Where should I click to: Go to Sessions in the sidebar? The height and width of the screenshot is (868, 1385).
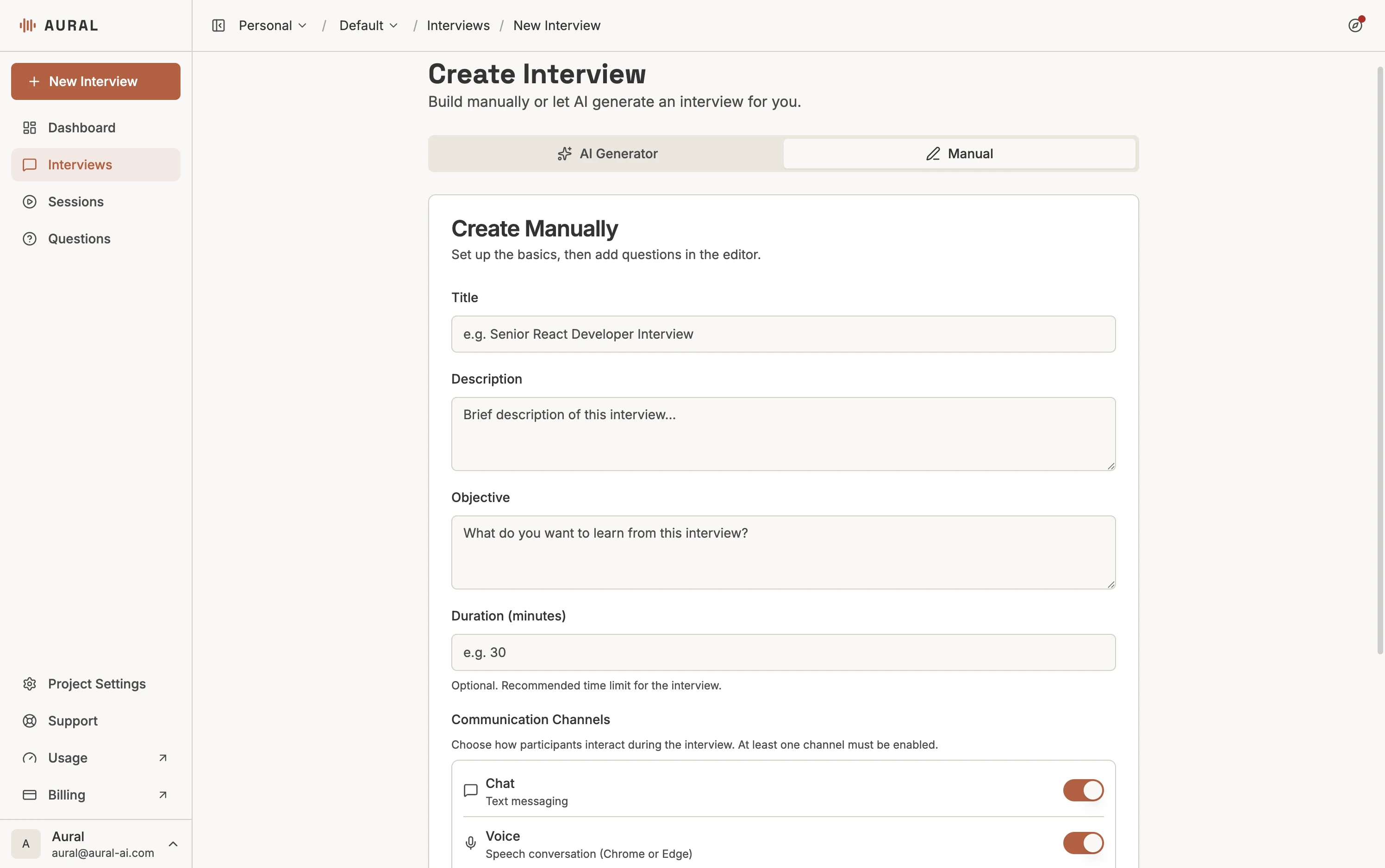pos(95,202)
